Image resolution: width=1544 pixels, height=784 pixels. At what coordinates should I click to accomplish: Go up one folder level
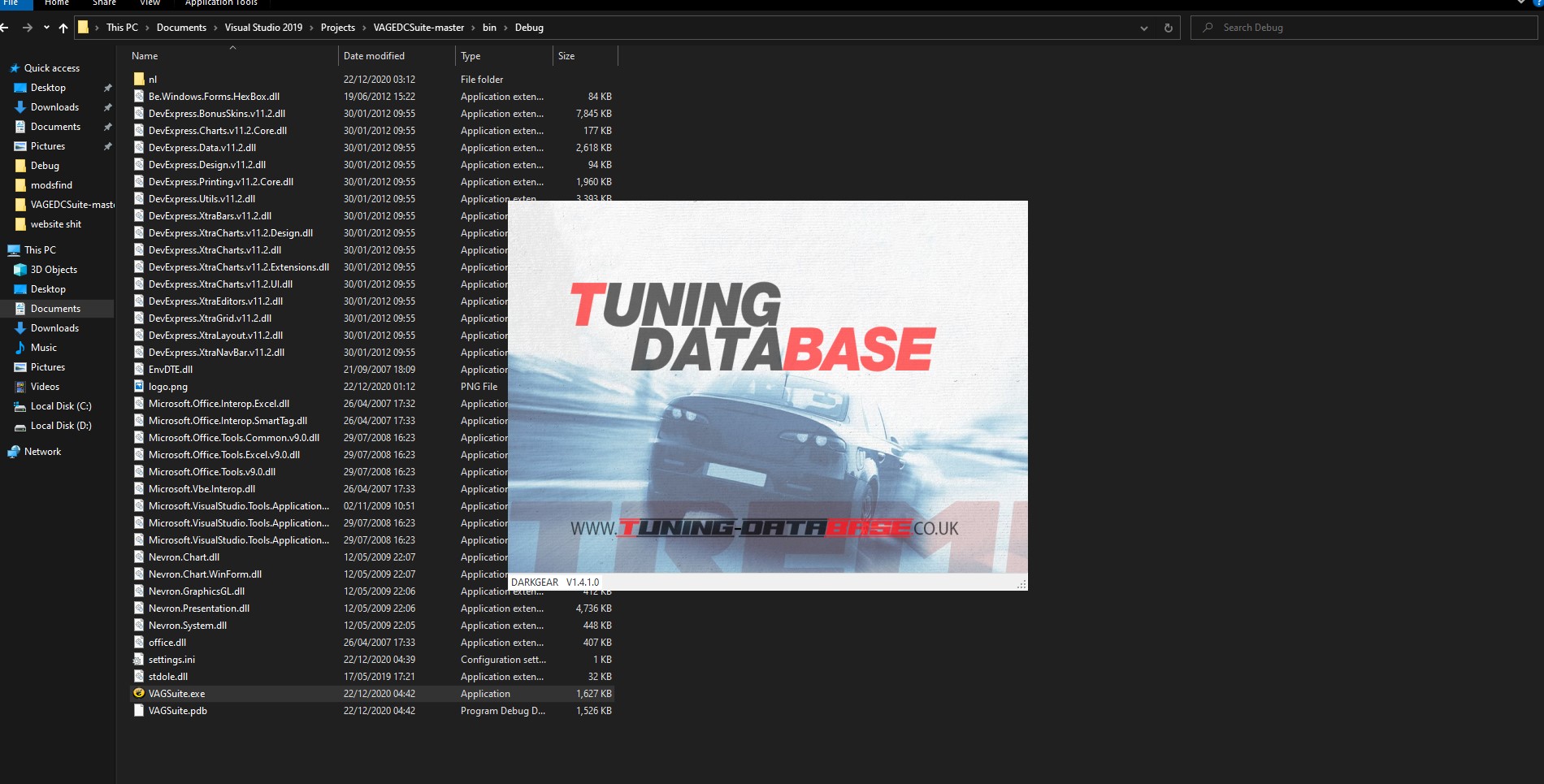(63, 28)
